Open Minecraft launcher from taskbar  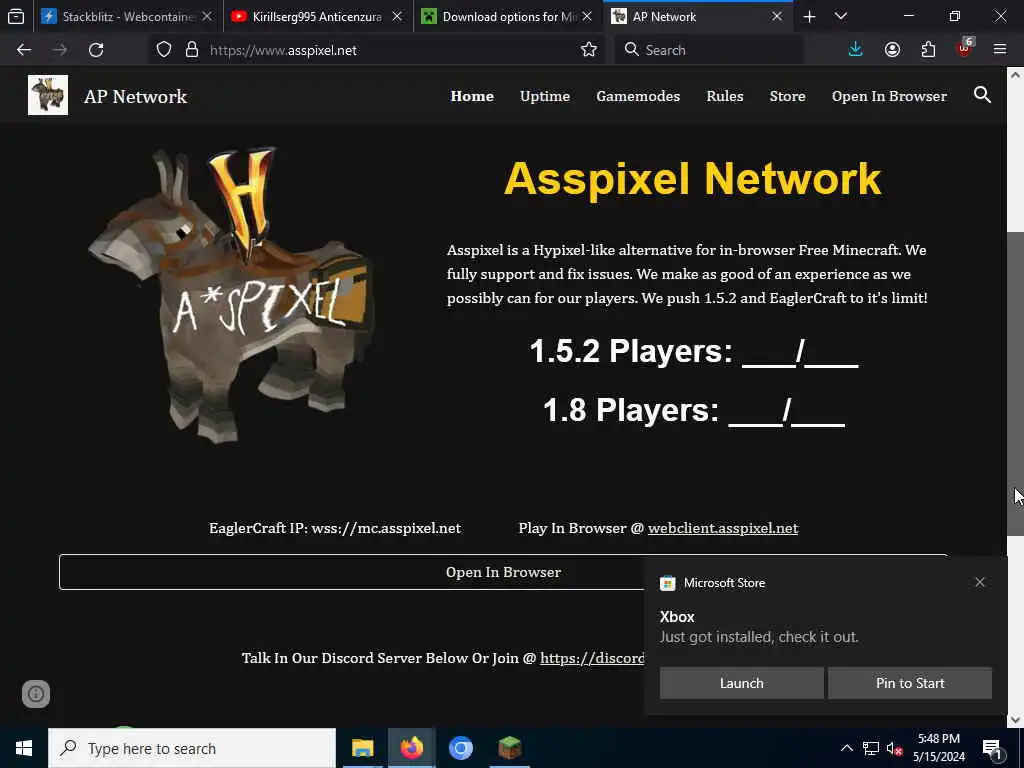[x=509, y=748]
